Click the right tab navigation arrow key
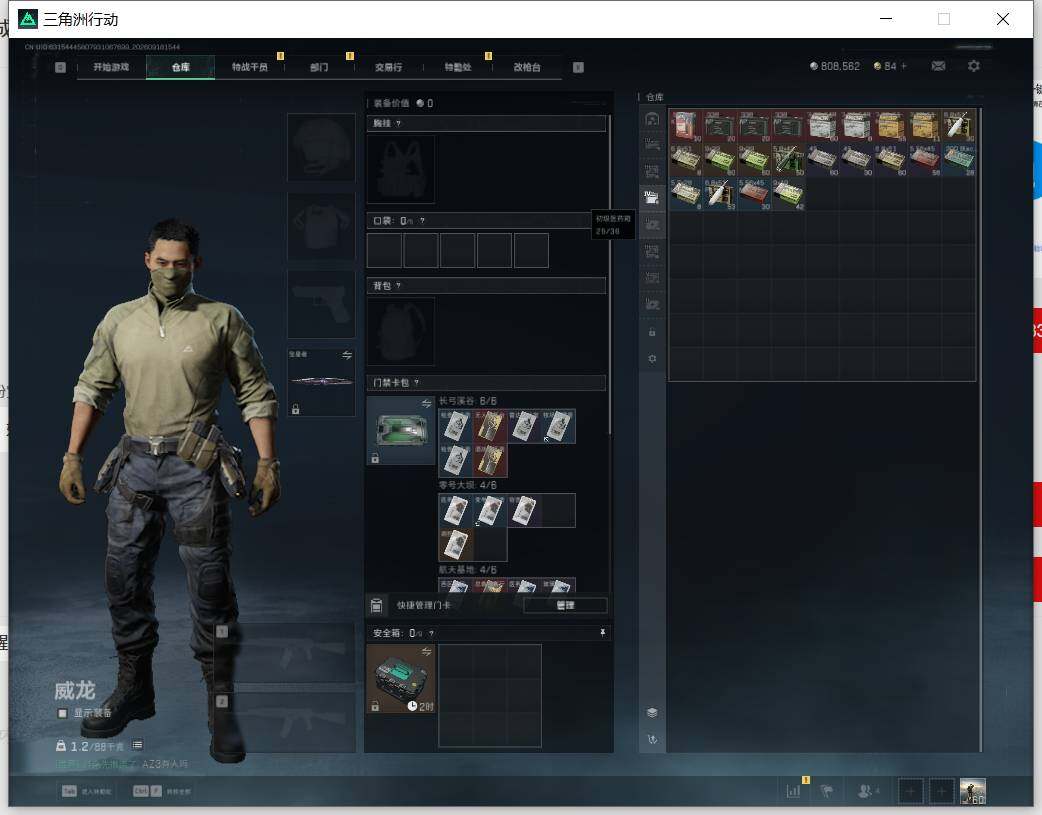1042x815 pixels. (578, 67)
